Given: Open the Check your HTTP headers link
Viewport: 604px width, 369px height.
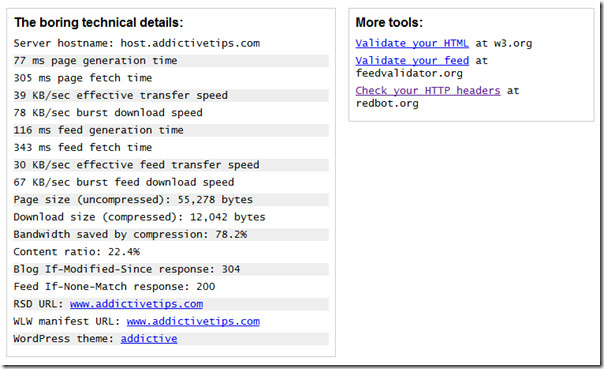Looking at the screenshot, I should [x=428, y=91].
